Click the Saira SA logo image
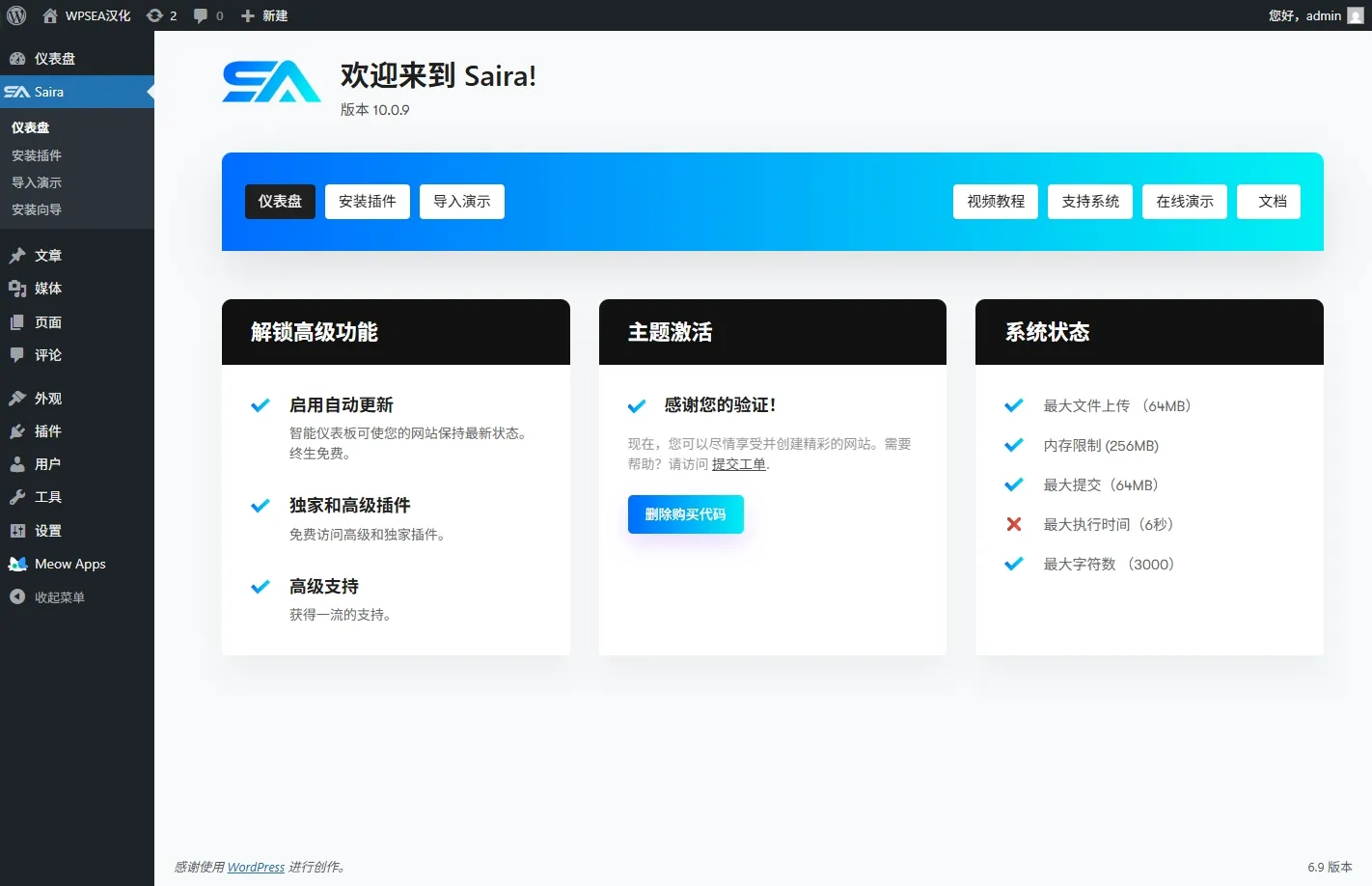 271,82
